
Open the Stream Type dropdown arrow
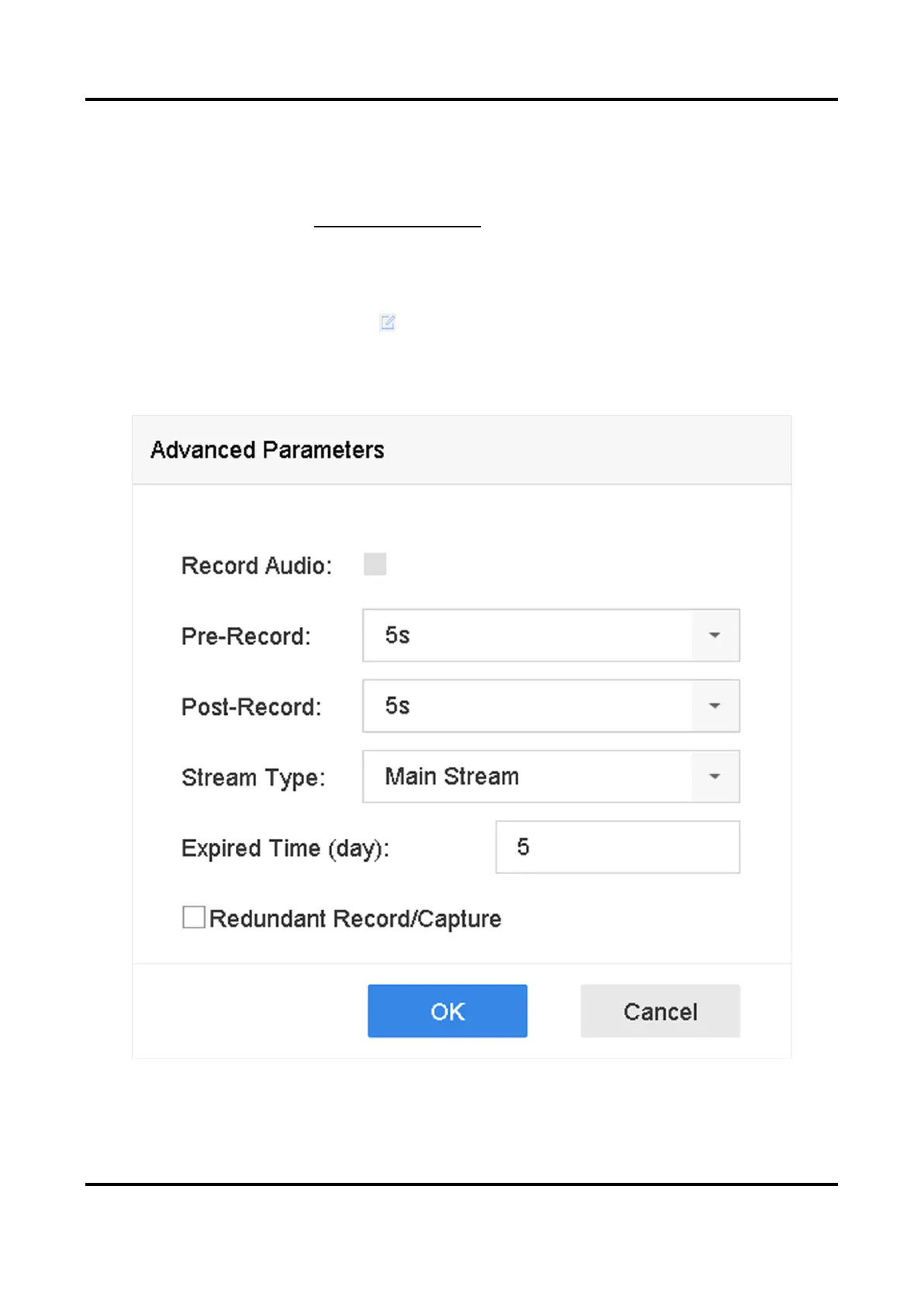point(715,776)
